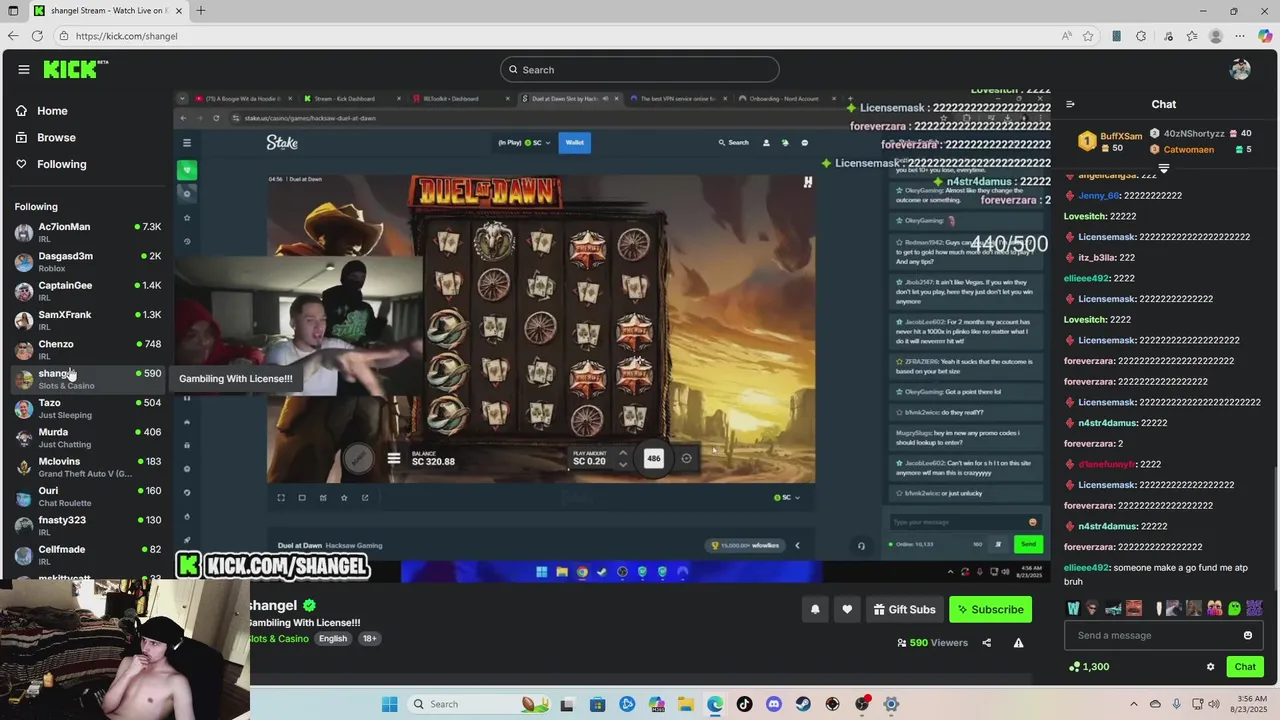Click the system tray microphone icon
Viewport: 1280px width, 720px height.
pyautogui.click(x=1176, y=704)
